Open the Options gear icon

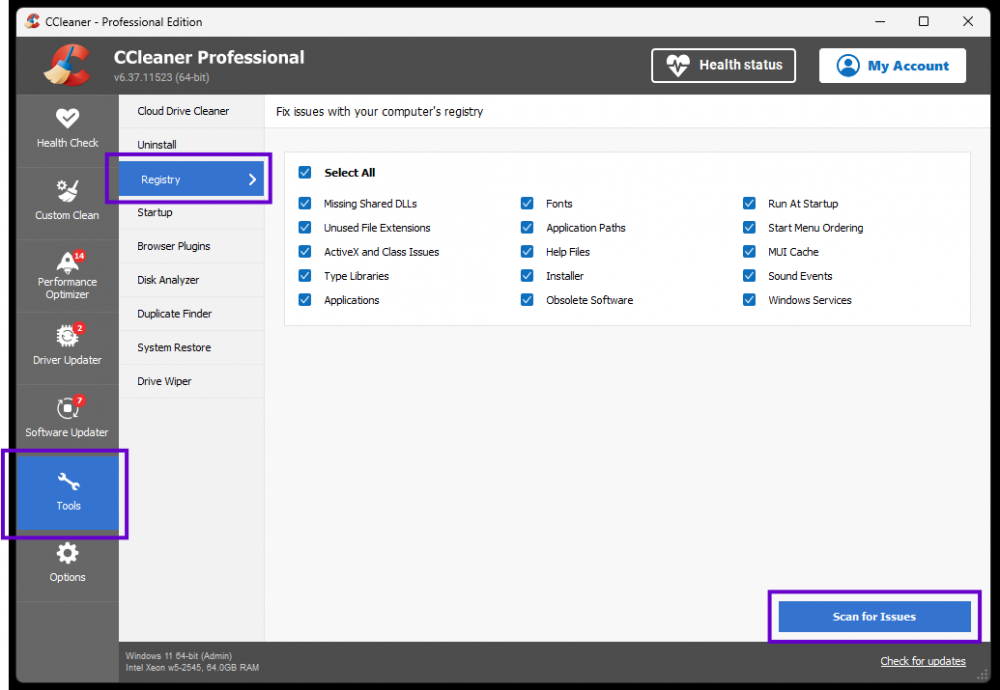point(67,553)
